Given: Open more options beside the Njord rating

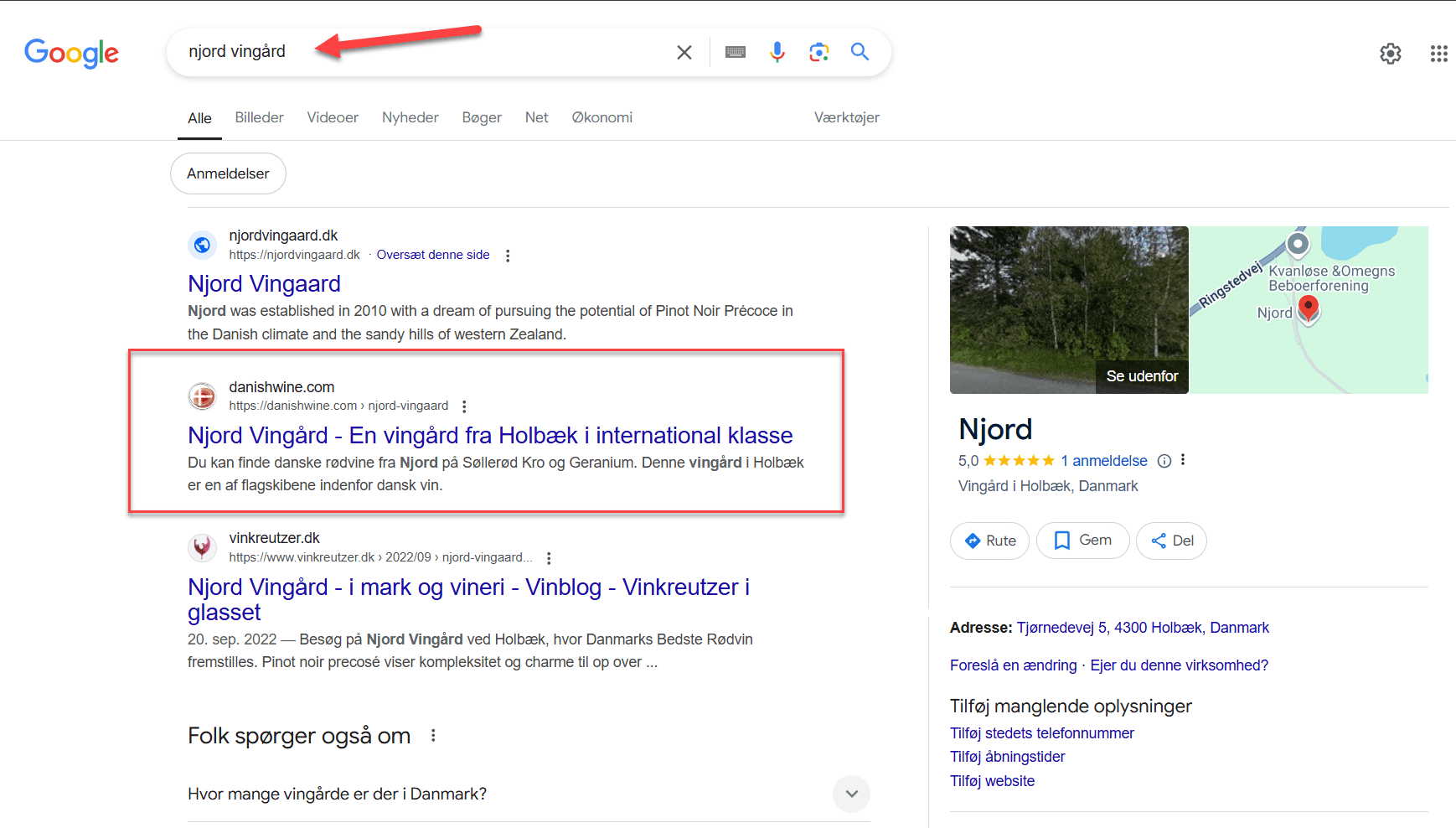Looking at the screenshot, I should [1183, 460].
